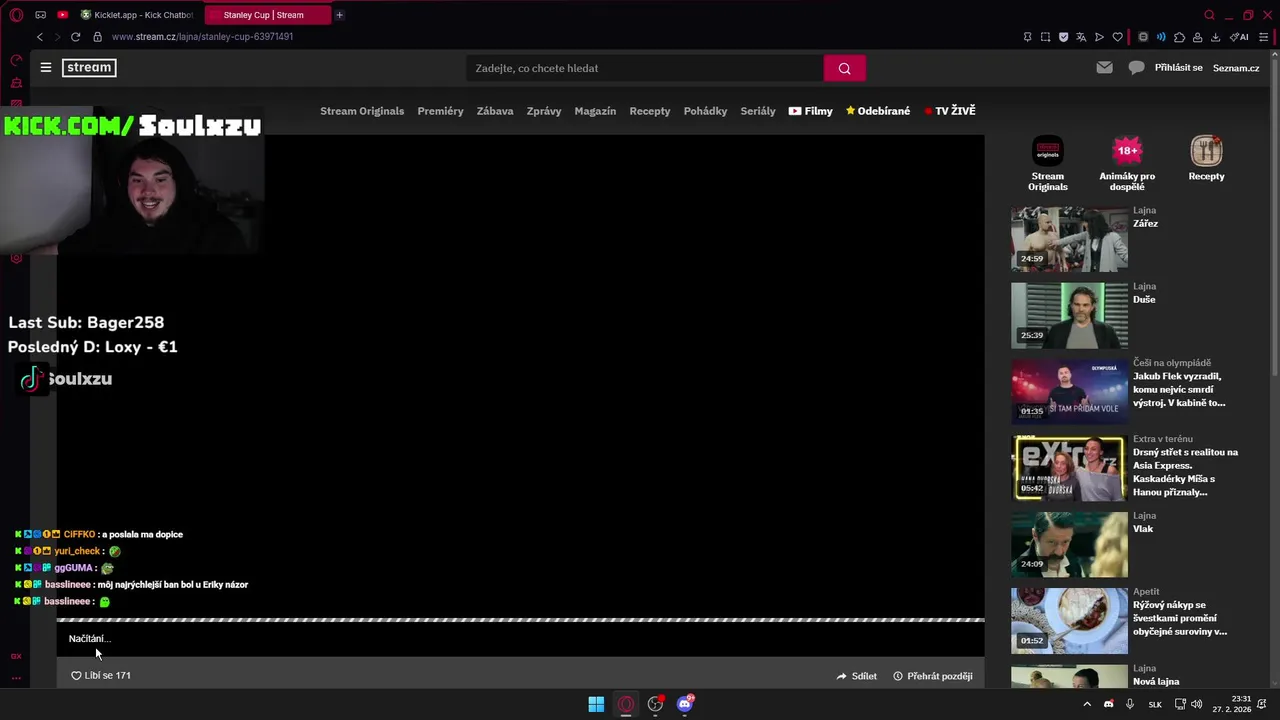Take a snapshot with capture icon
The height and width of the screenshot is (720, 1280).
pos(1045,37)
